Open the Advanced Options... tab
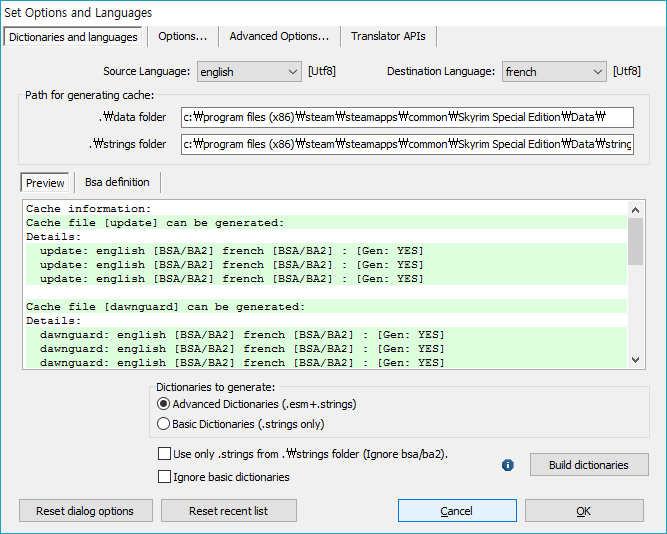Viewport: 667px width, 534px height. point(279,37)
